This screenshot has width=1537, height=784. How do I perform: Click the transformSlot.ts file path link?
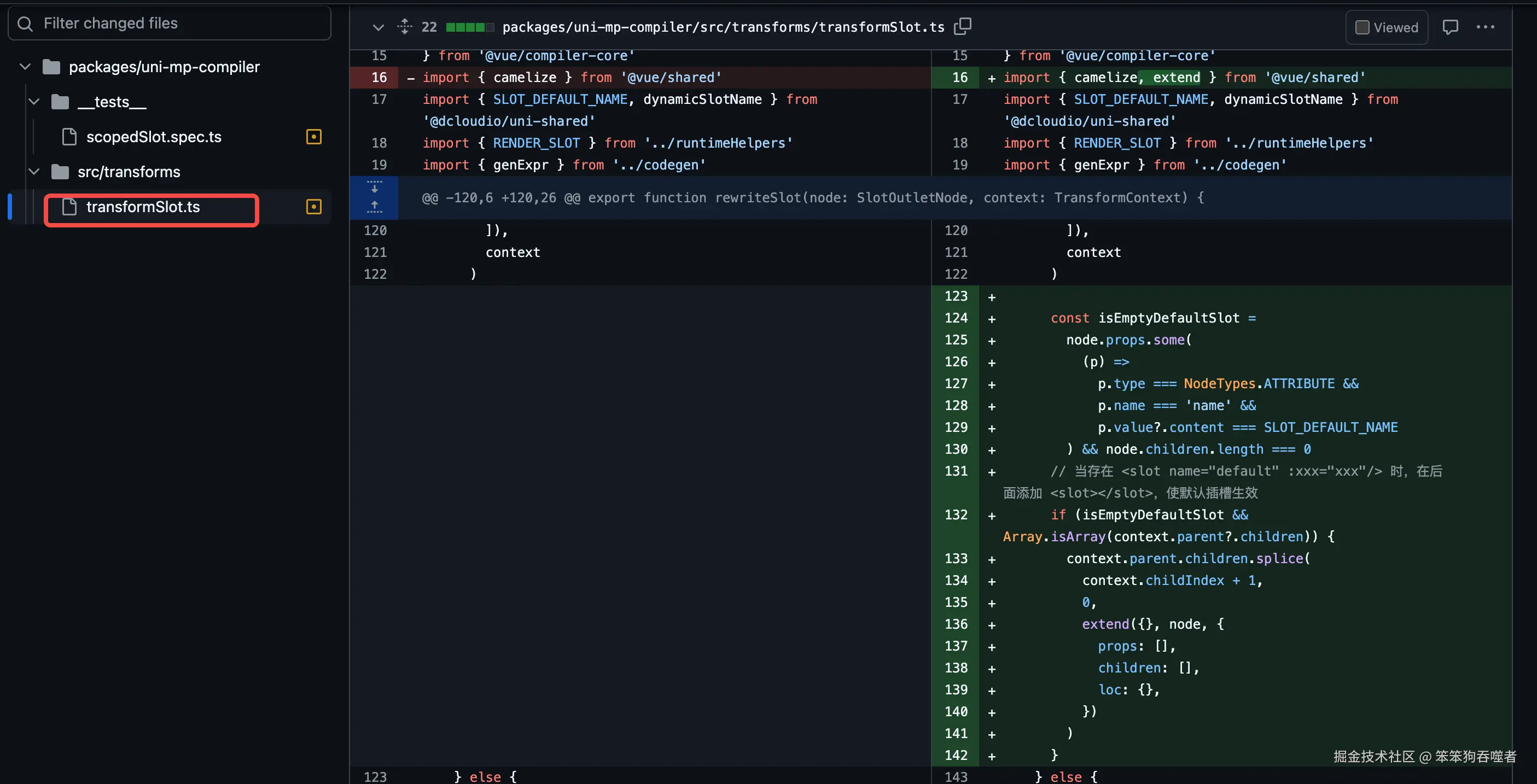pos(723,27)
